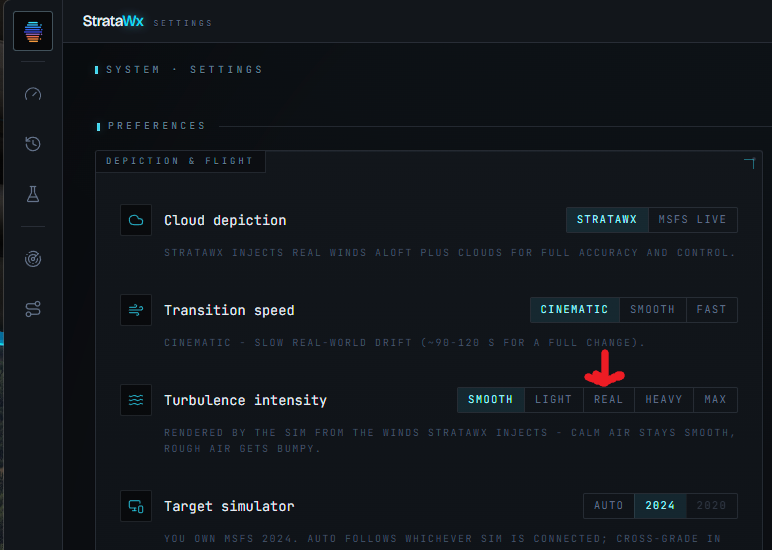Click description 'STRATAWX INJECTS REAL WINDS ALOFT'
This screenshot has width=772, height=550.
click(x=450, y=253)
